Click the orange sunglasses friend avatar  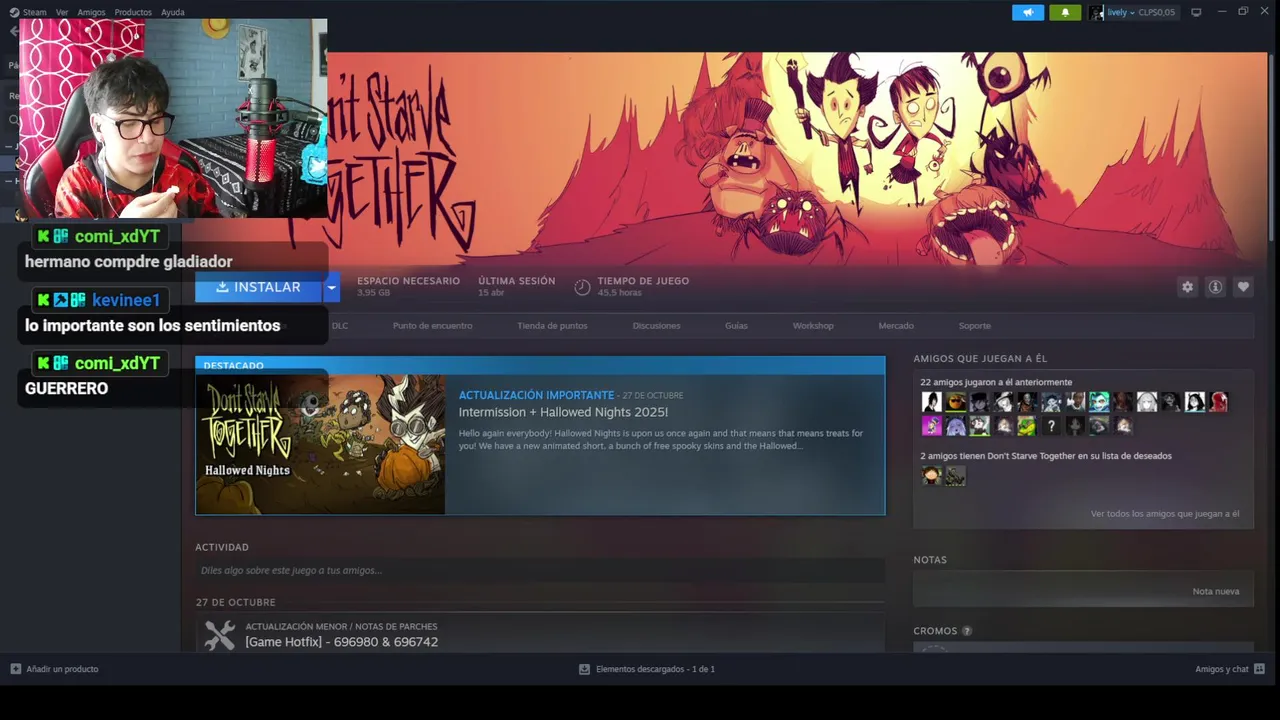956,402
